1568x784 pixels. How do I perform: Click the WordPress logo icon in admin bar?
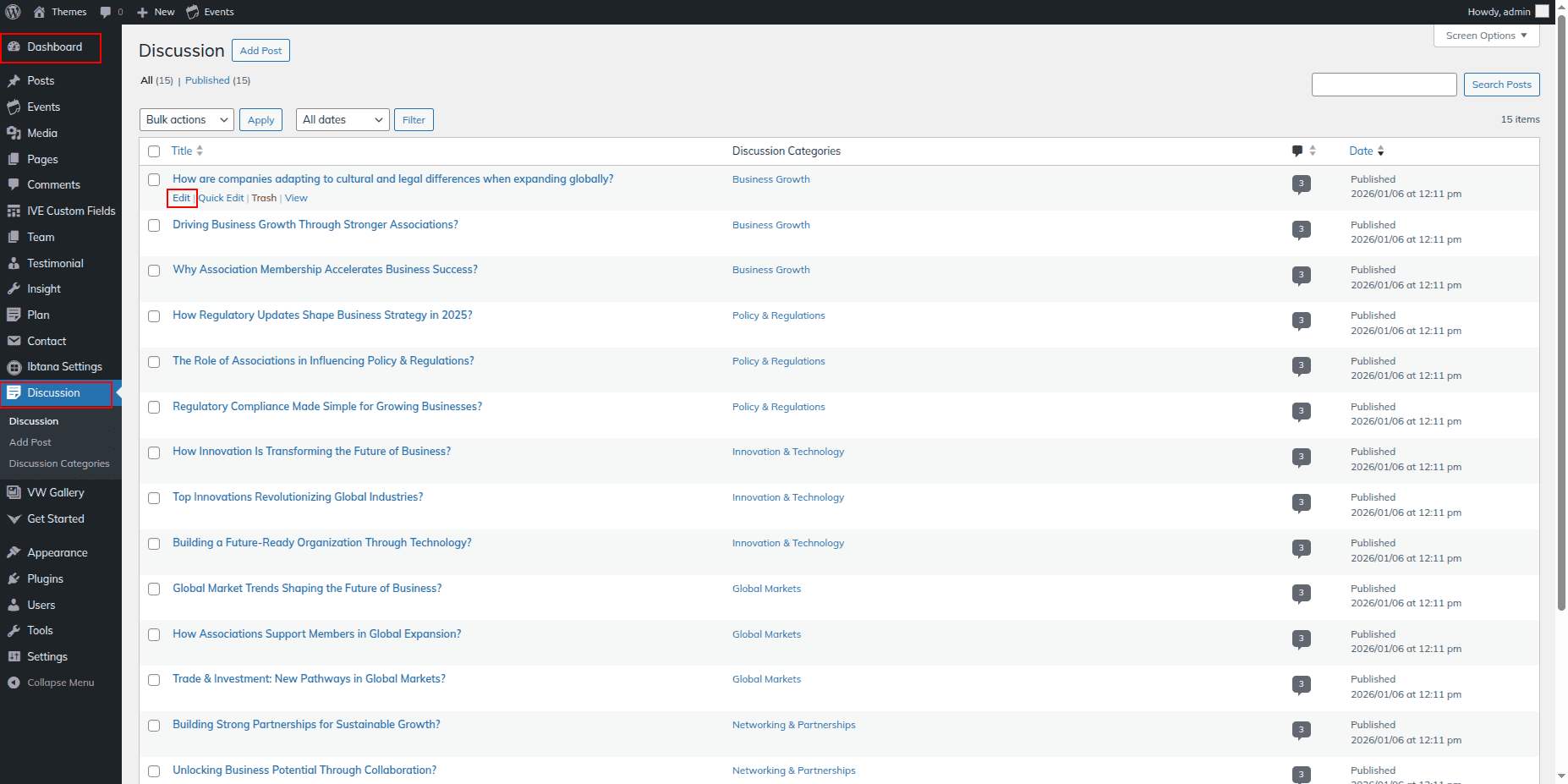coord(13,12)
